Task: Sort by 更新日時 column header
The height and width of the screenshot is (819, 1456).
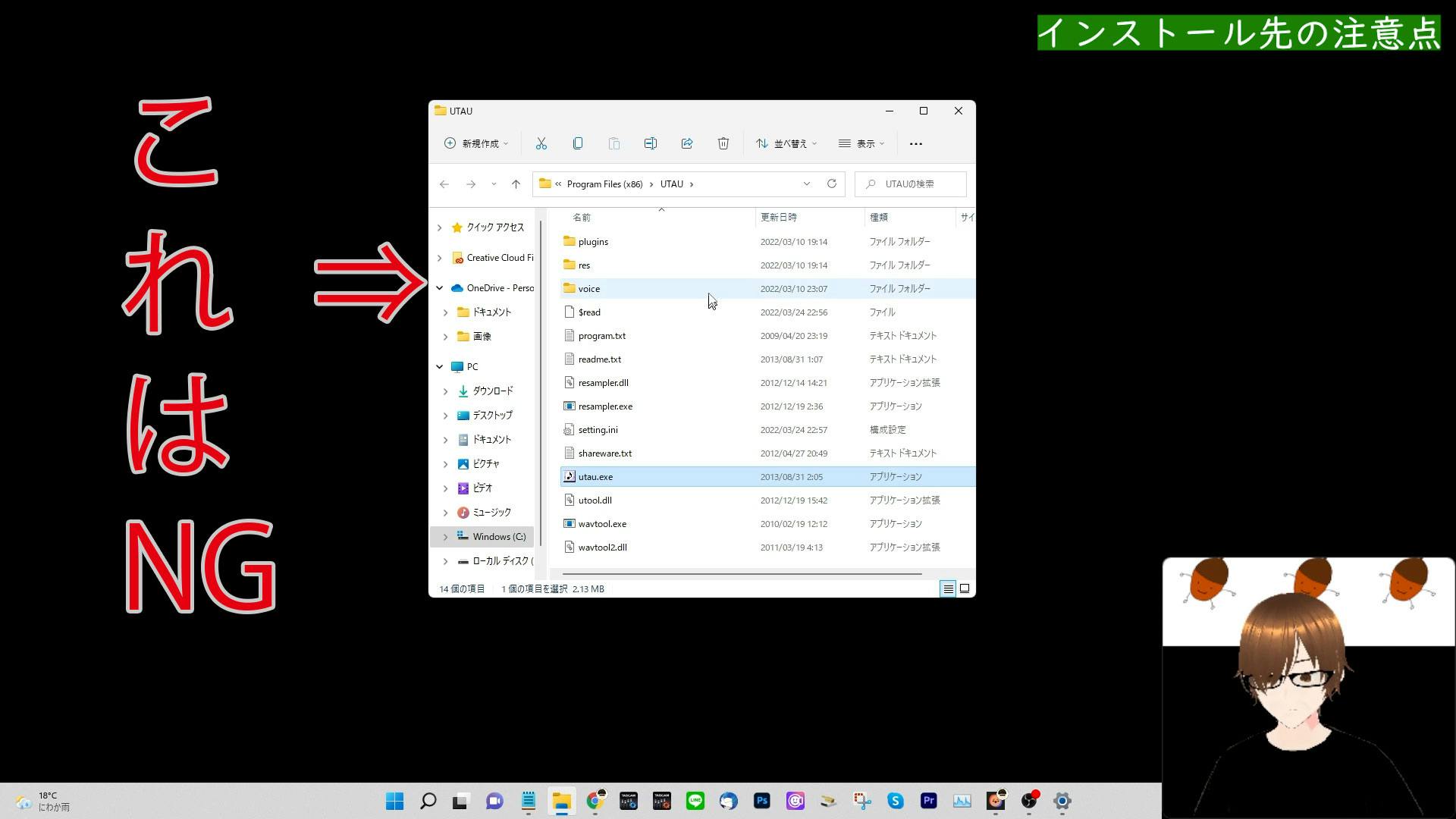Action: click(779, 217)
